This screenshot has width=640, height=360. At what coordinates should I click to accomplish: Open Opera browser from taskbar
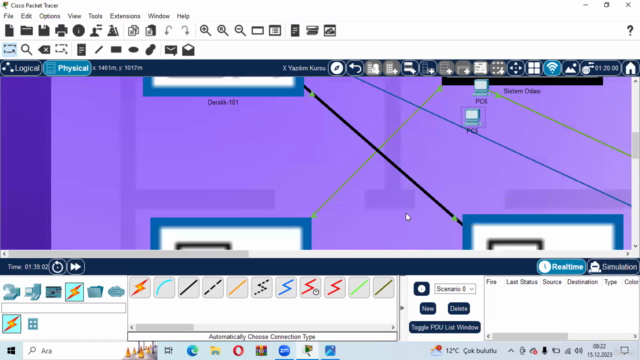(238, 351)
